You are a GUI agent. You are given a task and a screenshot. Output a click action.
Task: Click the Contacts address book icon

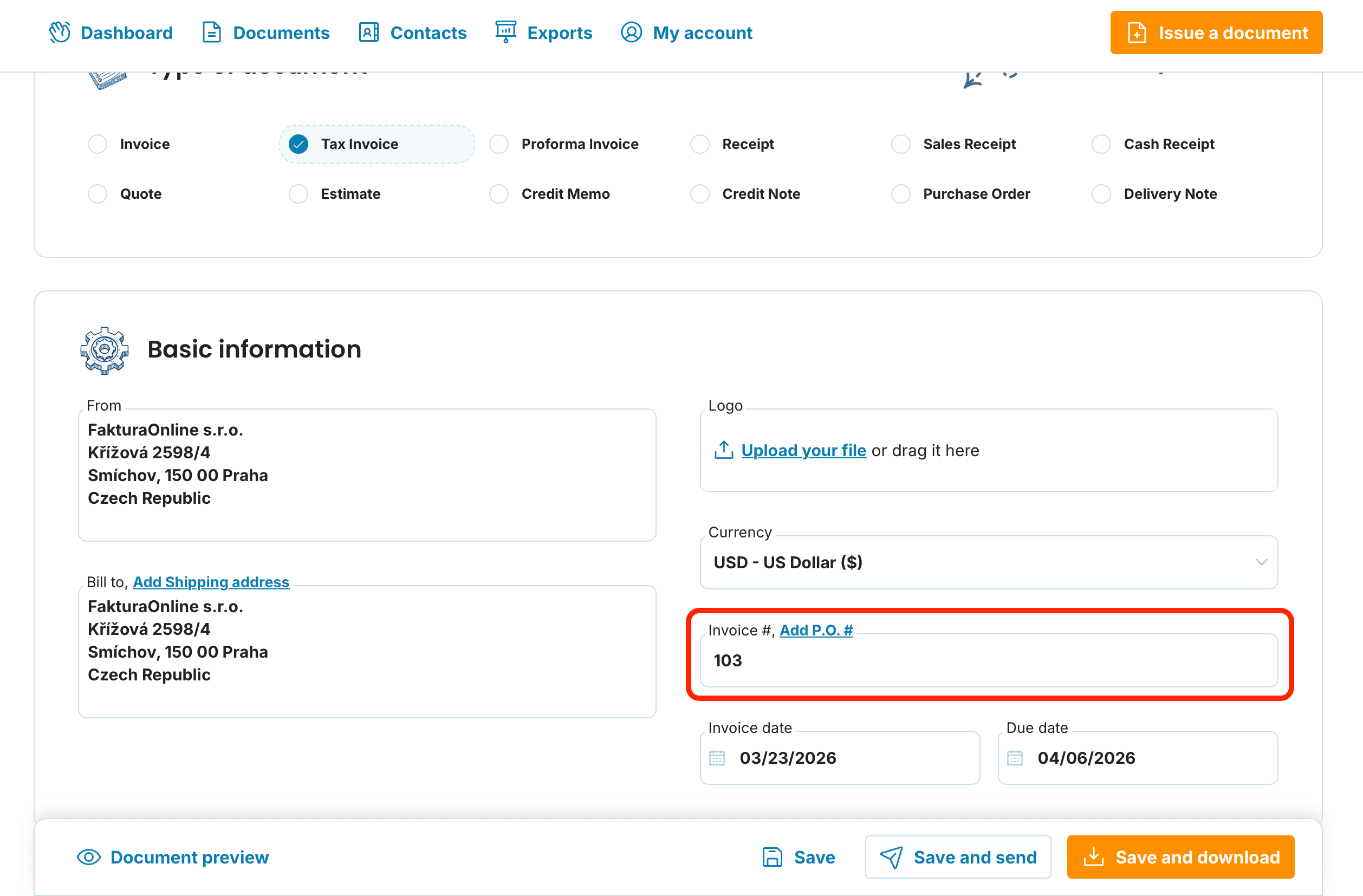(x=369, y=33)
